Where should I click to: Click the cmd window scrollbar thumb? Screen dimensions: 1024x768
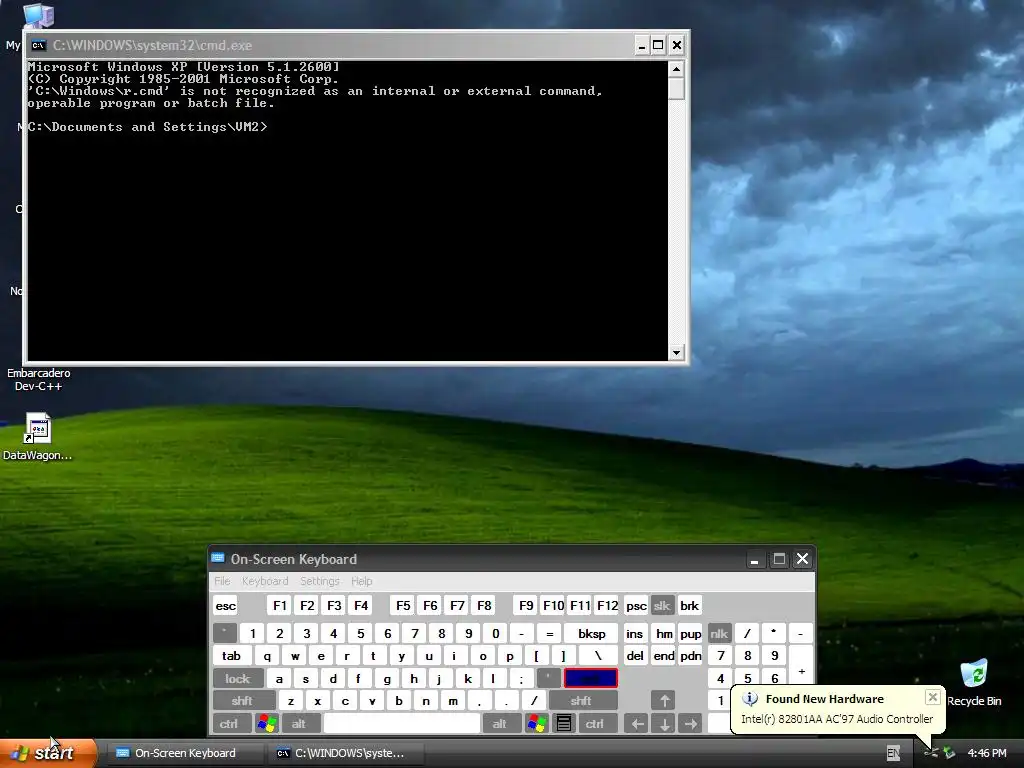coord(677,88)
